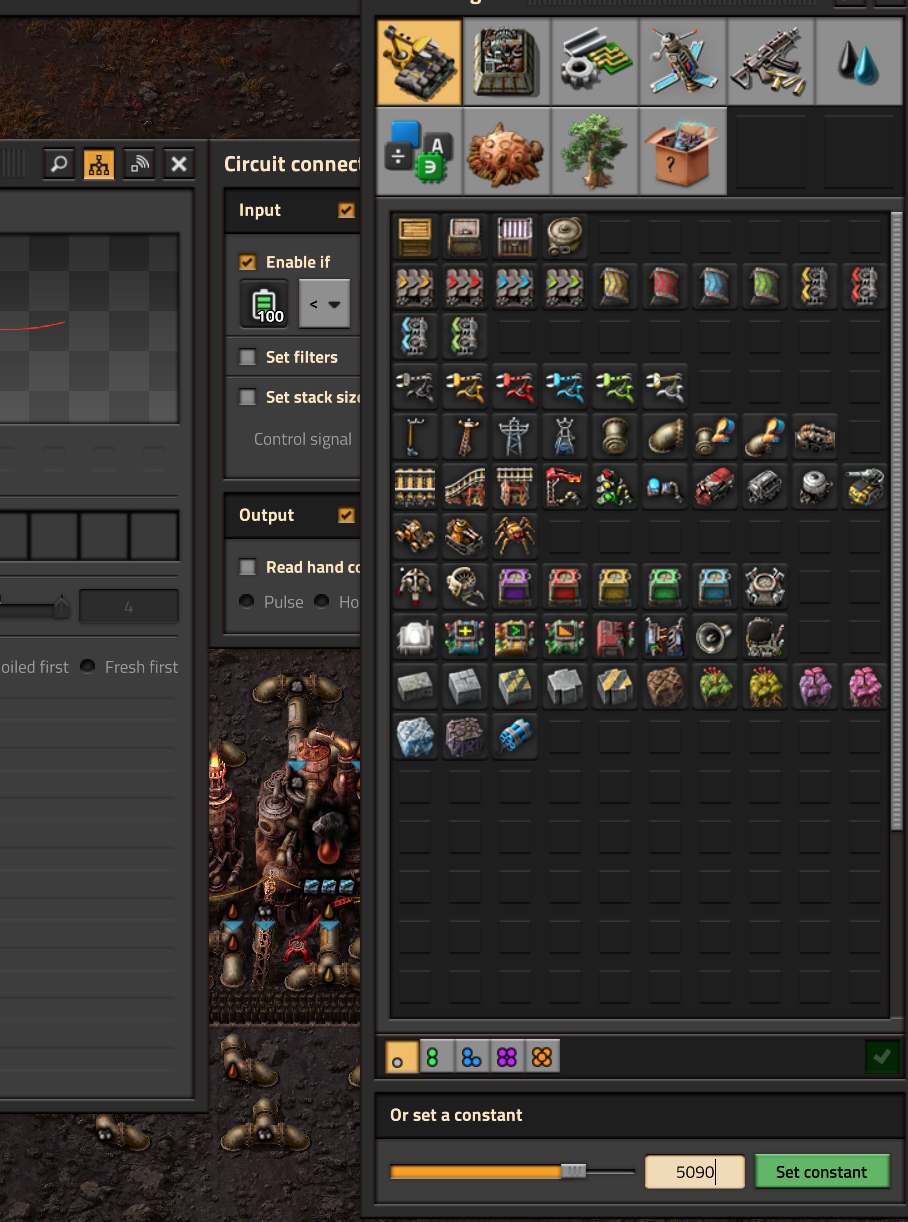The image size is (908, 1222).
Task: Select the substation item
Action: click(565, 437)
